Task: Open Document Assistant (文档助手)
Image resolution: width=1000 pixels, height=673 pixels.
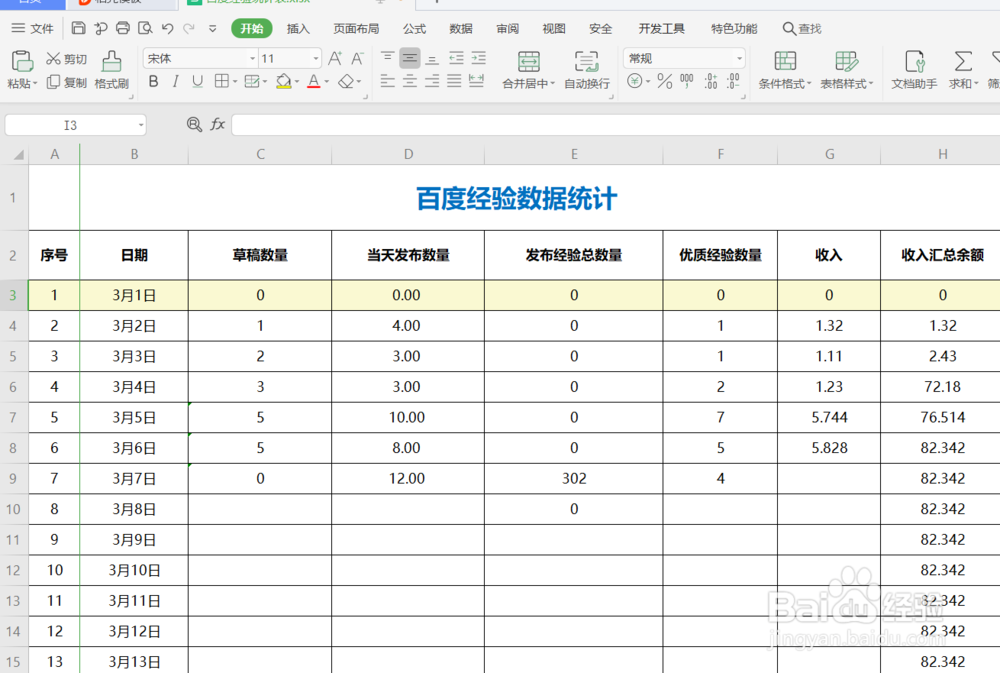Action: click(x=915, y=70)
